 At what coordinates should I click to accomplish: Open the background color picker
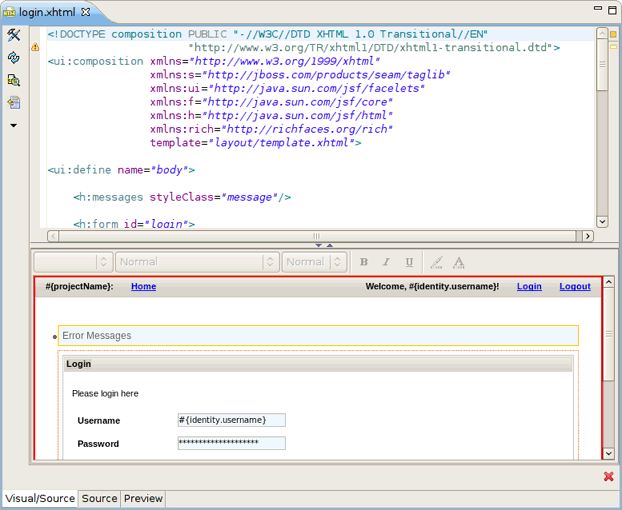tap(436, 262)
